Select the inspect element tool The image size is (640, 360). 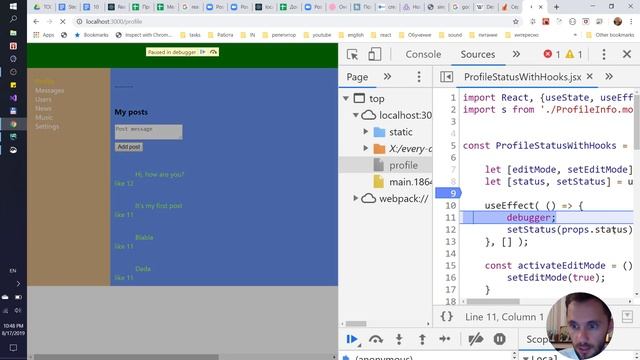point(352,54)
